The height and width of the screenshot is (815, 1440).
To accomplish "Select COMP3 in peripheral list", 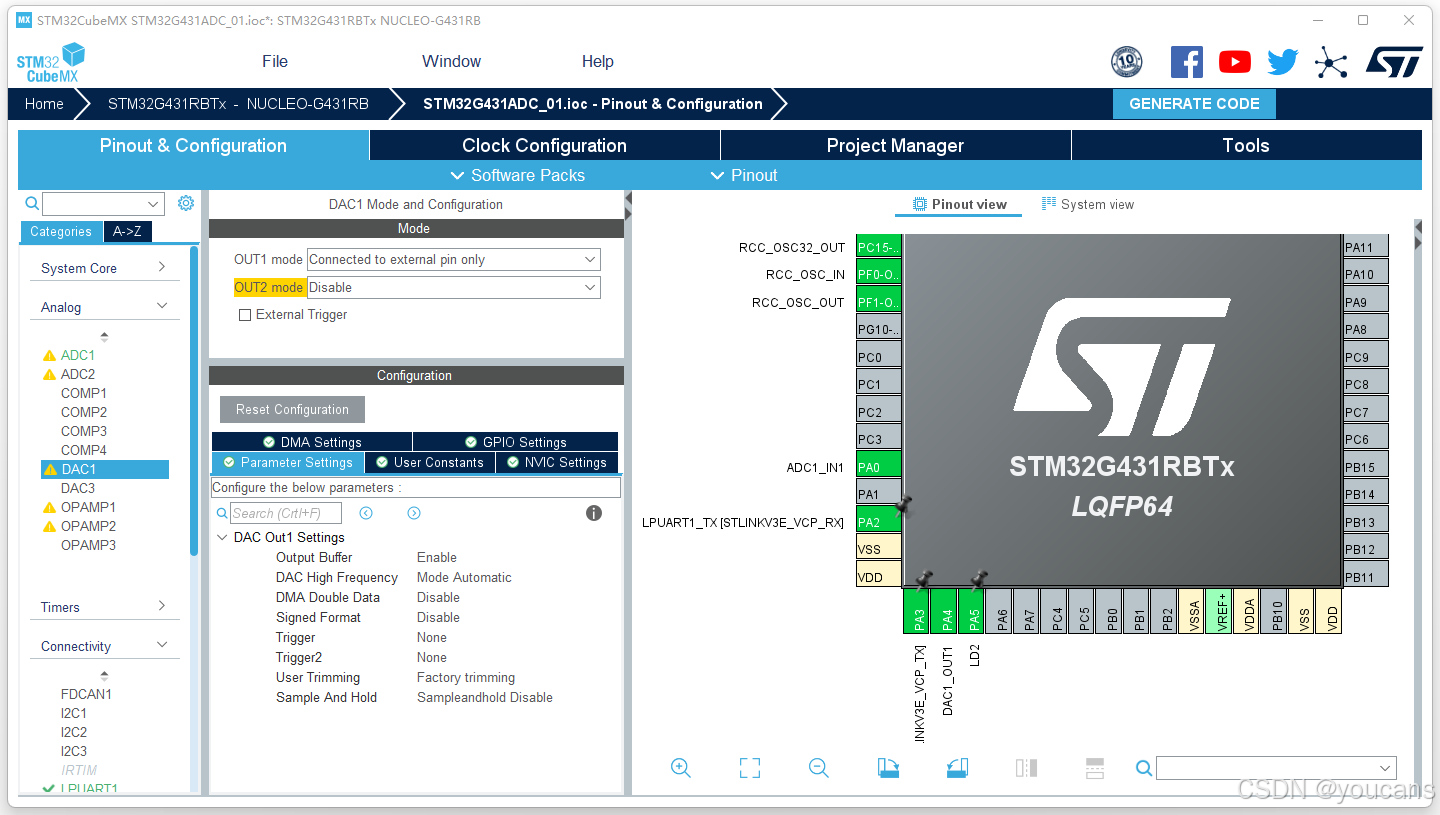I will click(84, 431).
